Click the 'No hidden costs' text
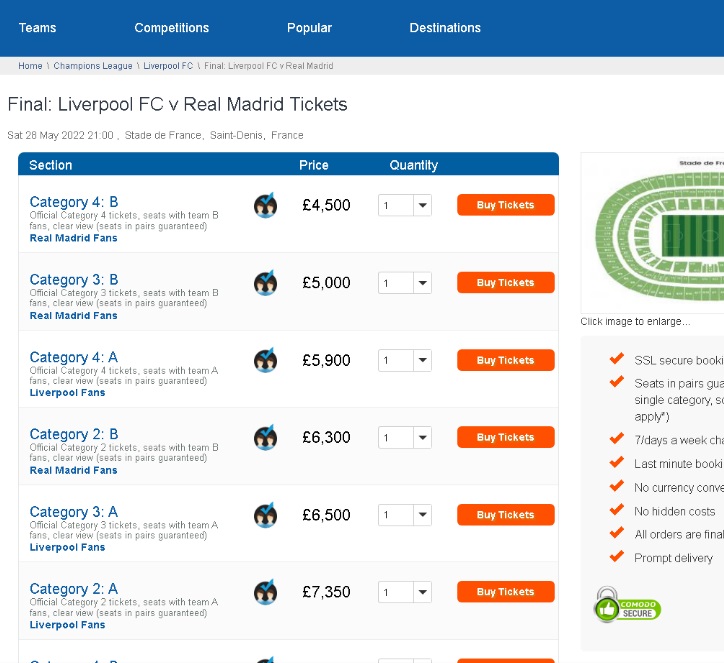The image size is (724, 663). tap(675, 511)
